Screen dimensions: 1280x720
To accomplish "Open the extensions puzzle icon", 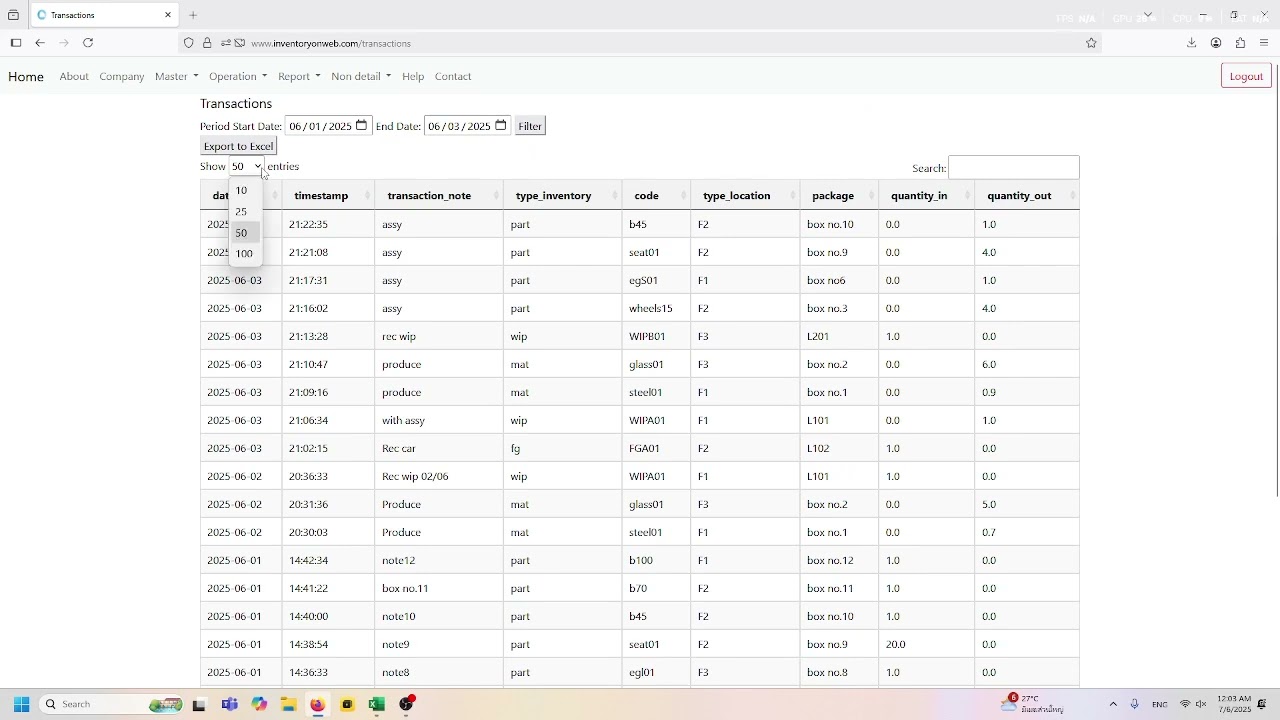I will pos(1240,43).
